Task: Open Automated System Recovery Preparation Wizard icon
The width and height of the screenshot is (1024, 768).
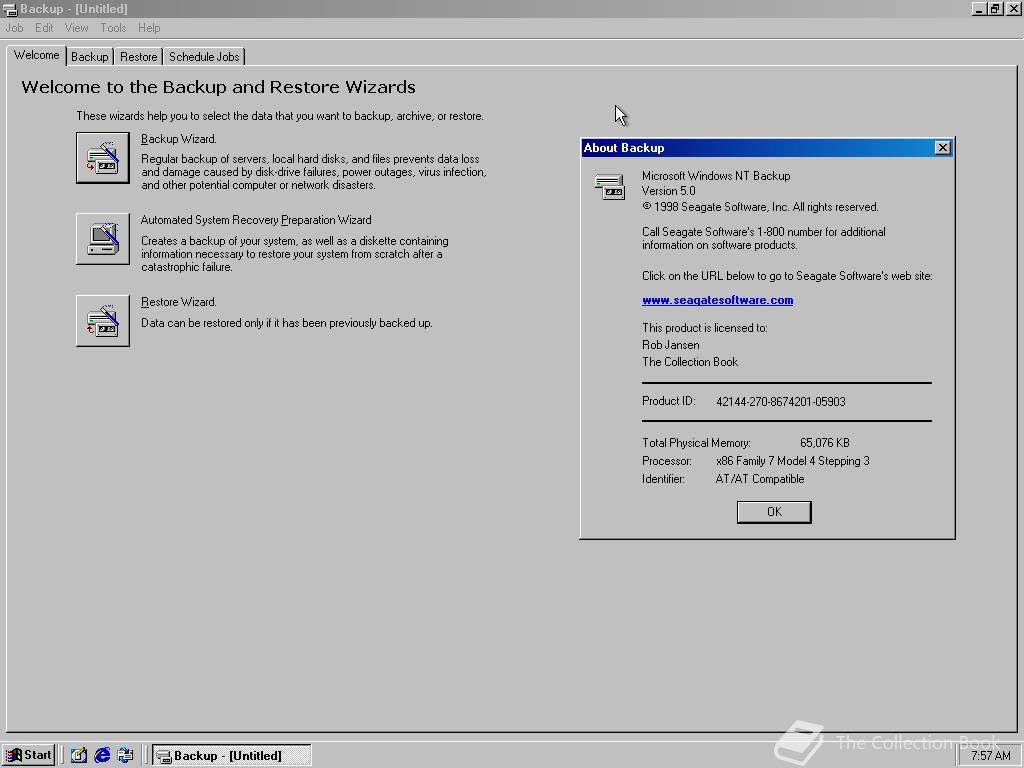Action: coord(103,239)
